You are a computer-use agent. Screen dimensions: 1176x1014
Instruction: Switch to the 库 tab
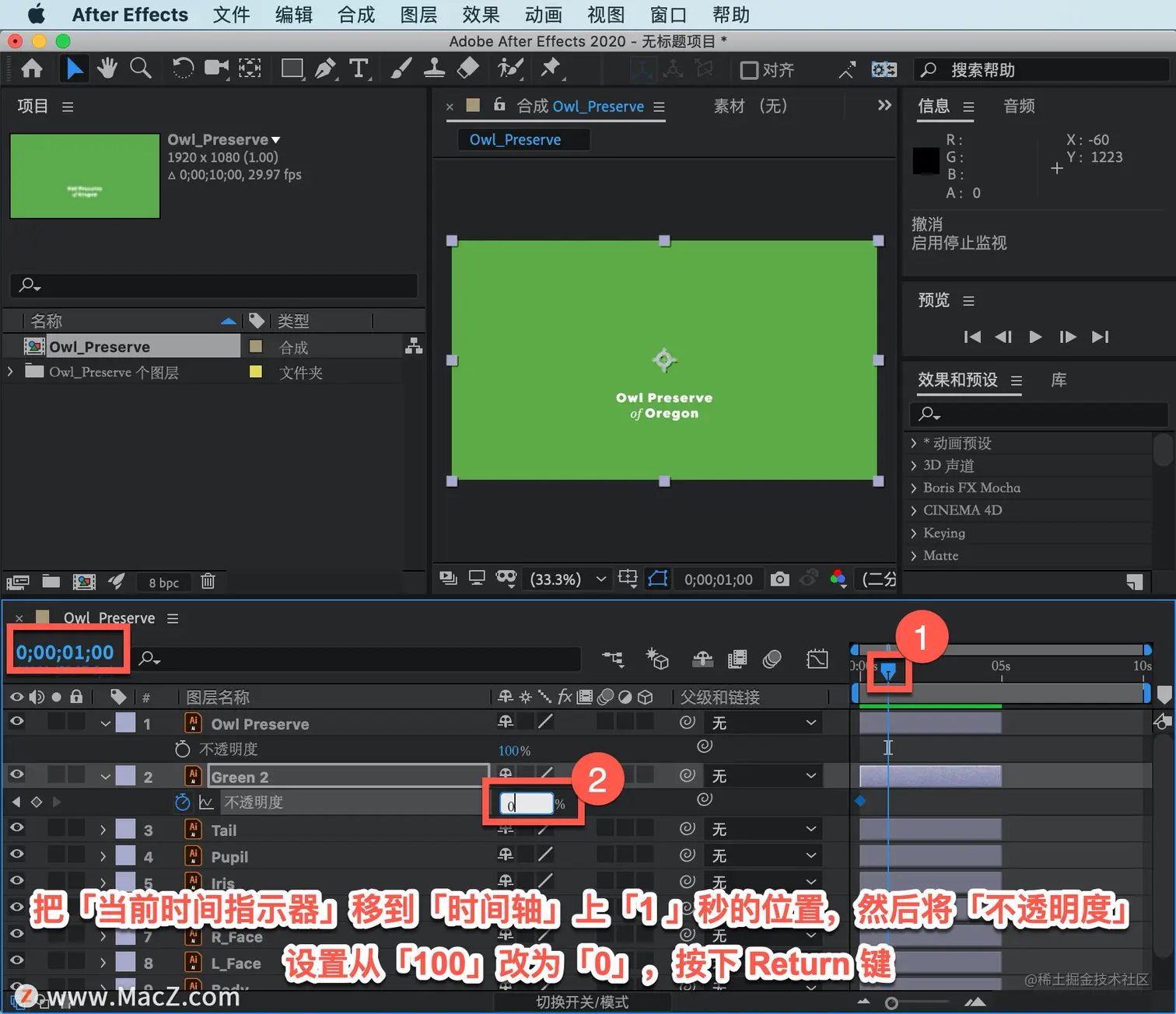tap(1059, 379)
